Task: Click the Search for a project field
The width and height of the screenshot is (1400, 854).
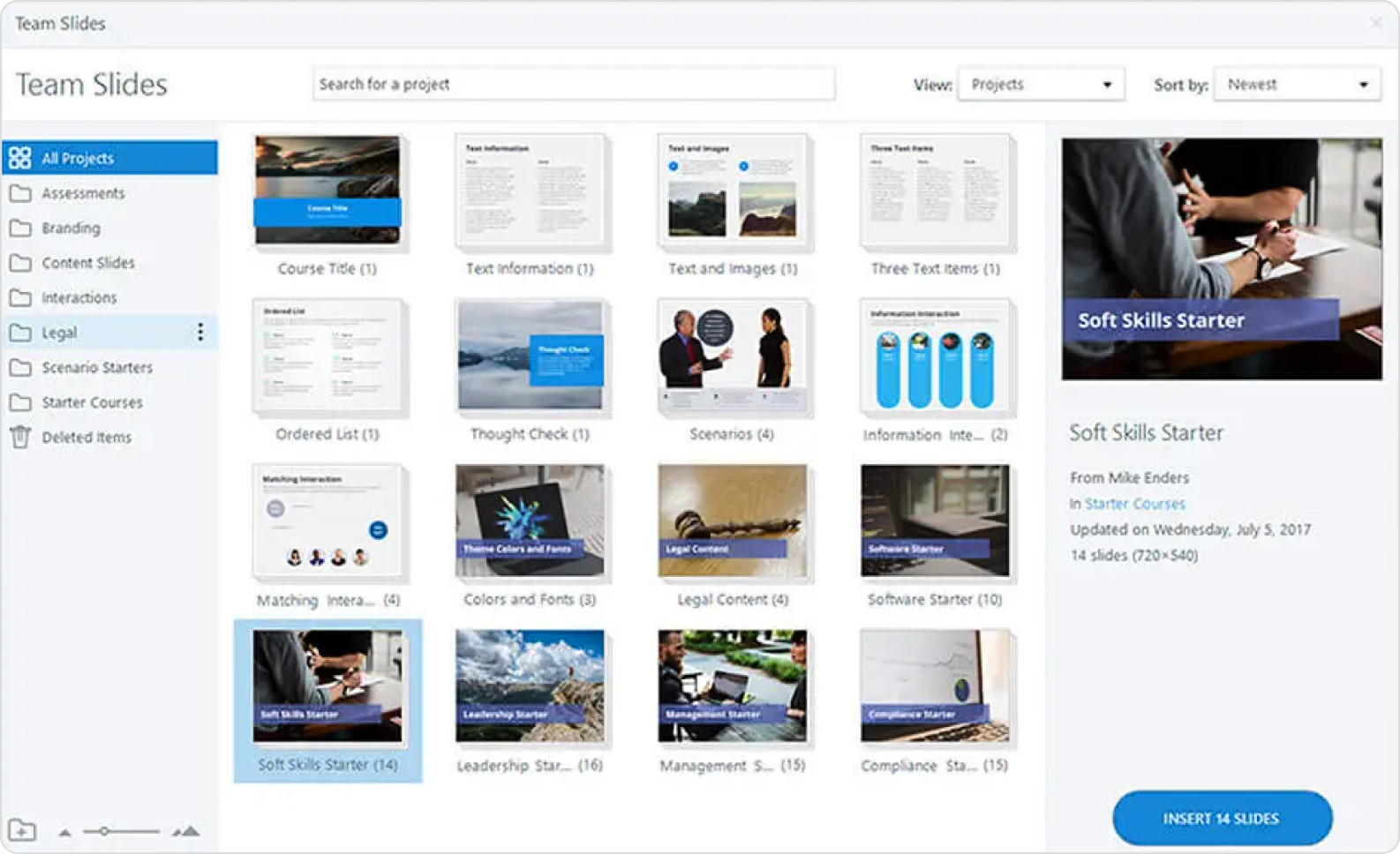Action: 574,84
